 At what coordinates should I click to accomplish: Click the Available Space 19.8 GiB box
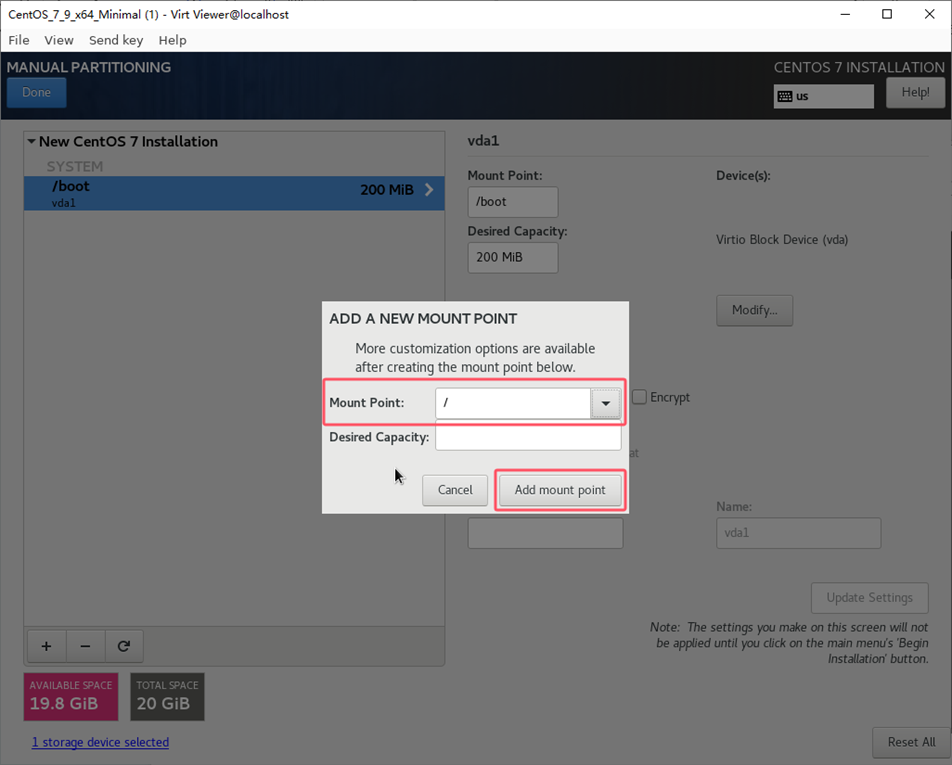pyautogui.click(x=71, y=696)
